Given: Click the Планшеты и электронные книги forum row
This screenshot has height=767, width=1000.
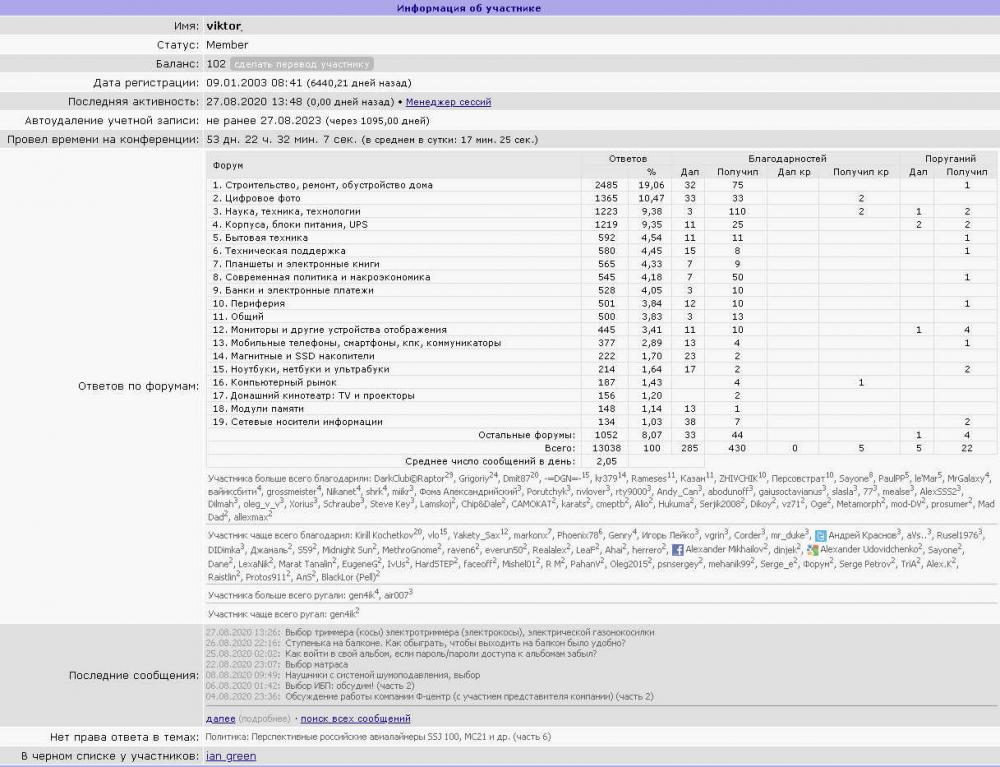Looking at the screenshot, I should click(600, 264).
